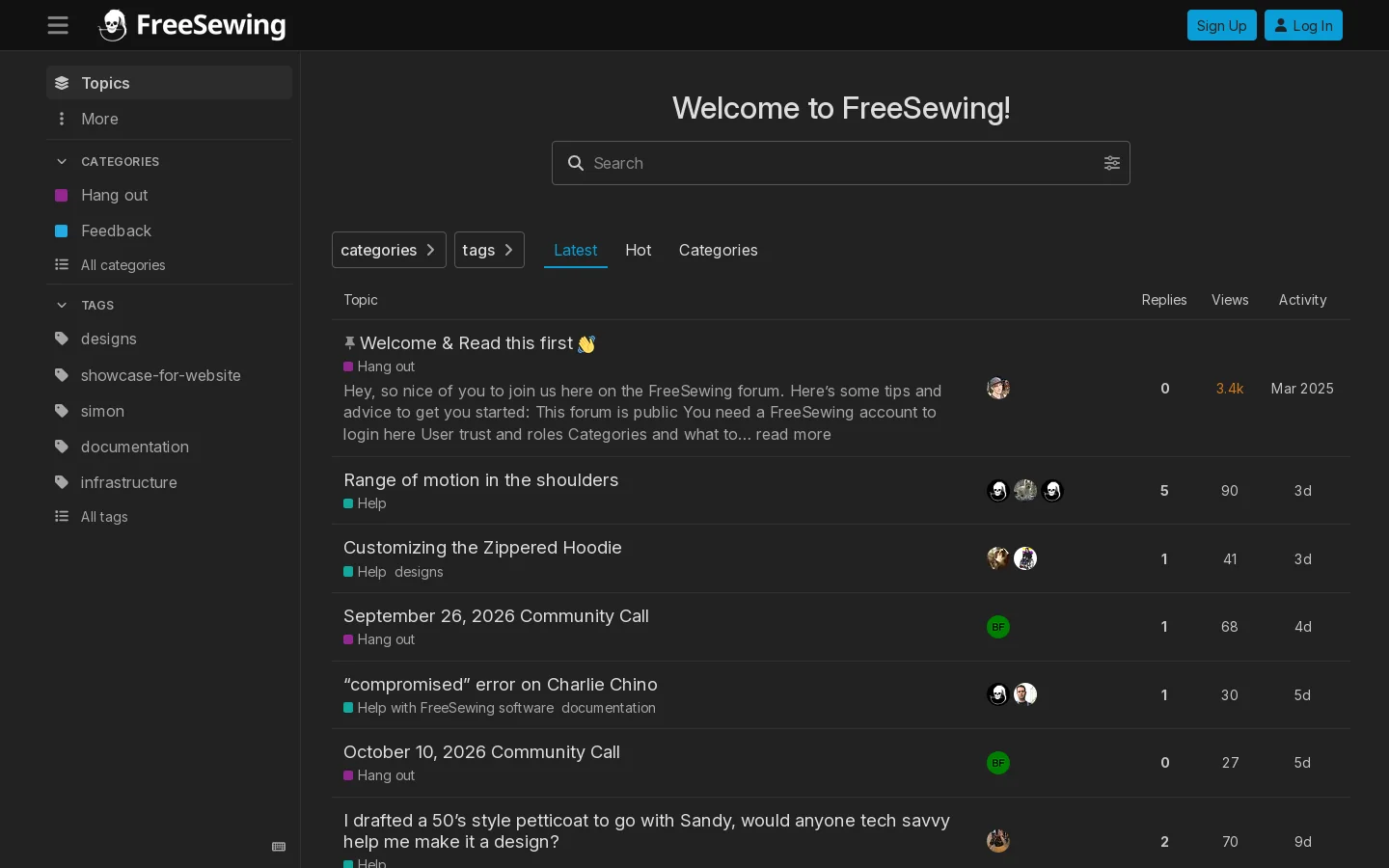
Task: Click 'read more' in Welcome excerpt
Action: (x=793, y=434)
